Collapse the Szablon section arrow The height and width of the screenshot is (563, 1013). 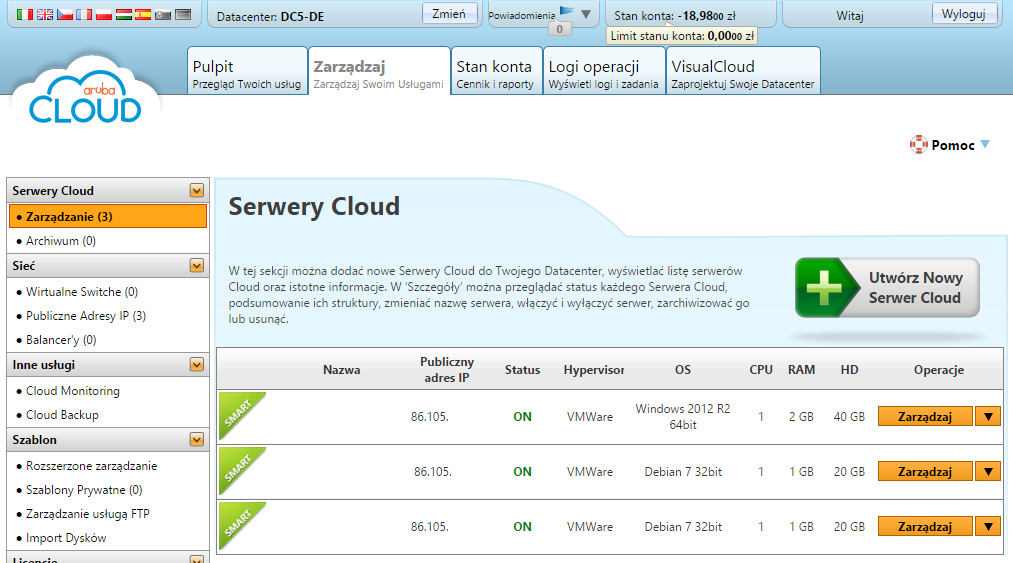(197, 440)
